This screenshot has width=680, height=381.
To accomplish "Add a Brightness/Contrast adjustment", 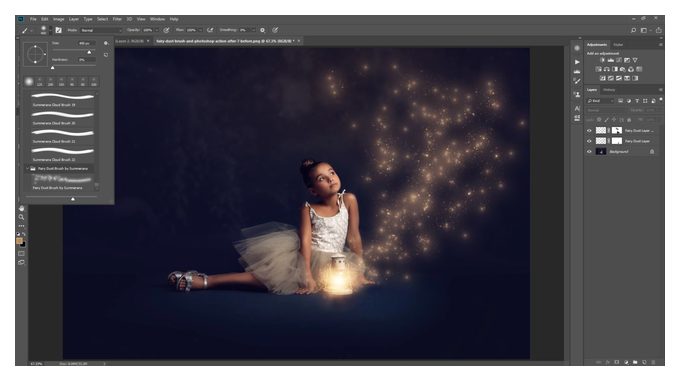I will [x=602, y=60].
